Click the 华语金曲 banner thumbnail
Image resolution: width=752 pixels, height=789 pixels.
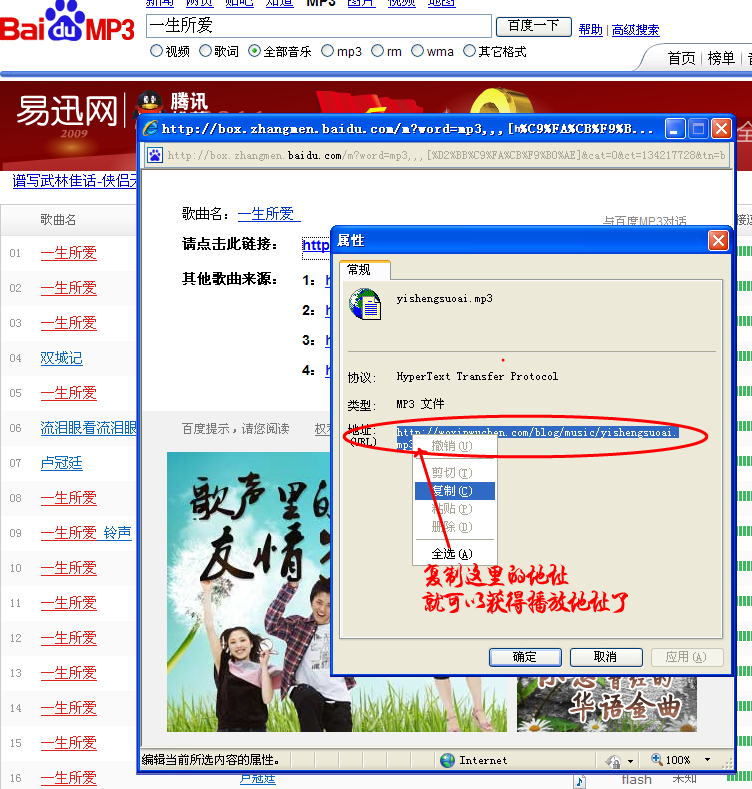607,704
